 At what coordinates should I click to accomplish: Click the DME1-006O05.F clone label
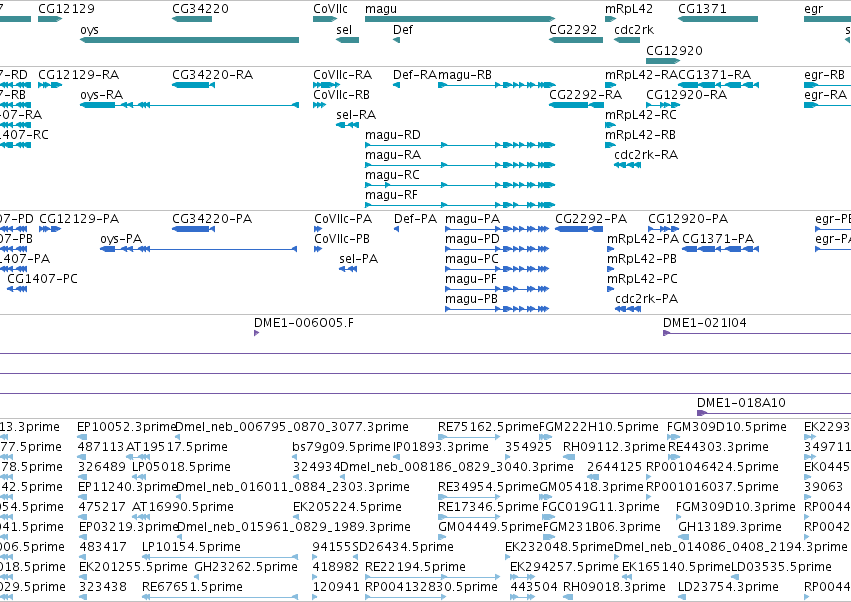point(304,323)
